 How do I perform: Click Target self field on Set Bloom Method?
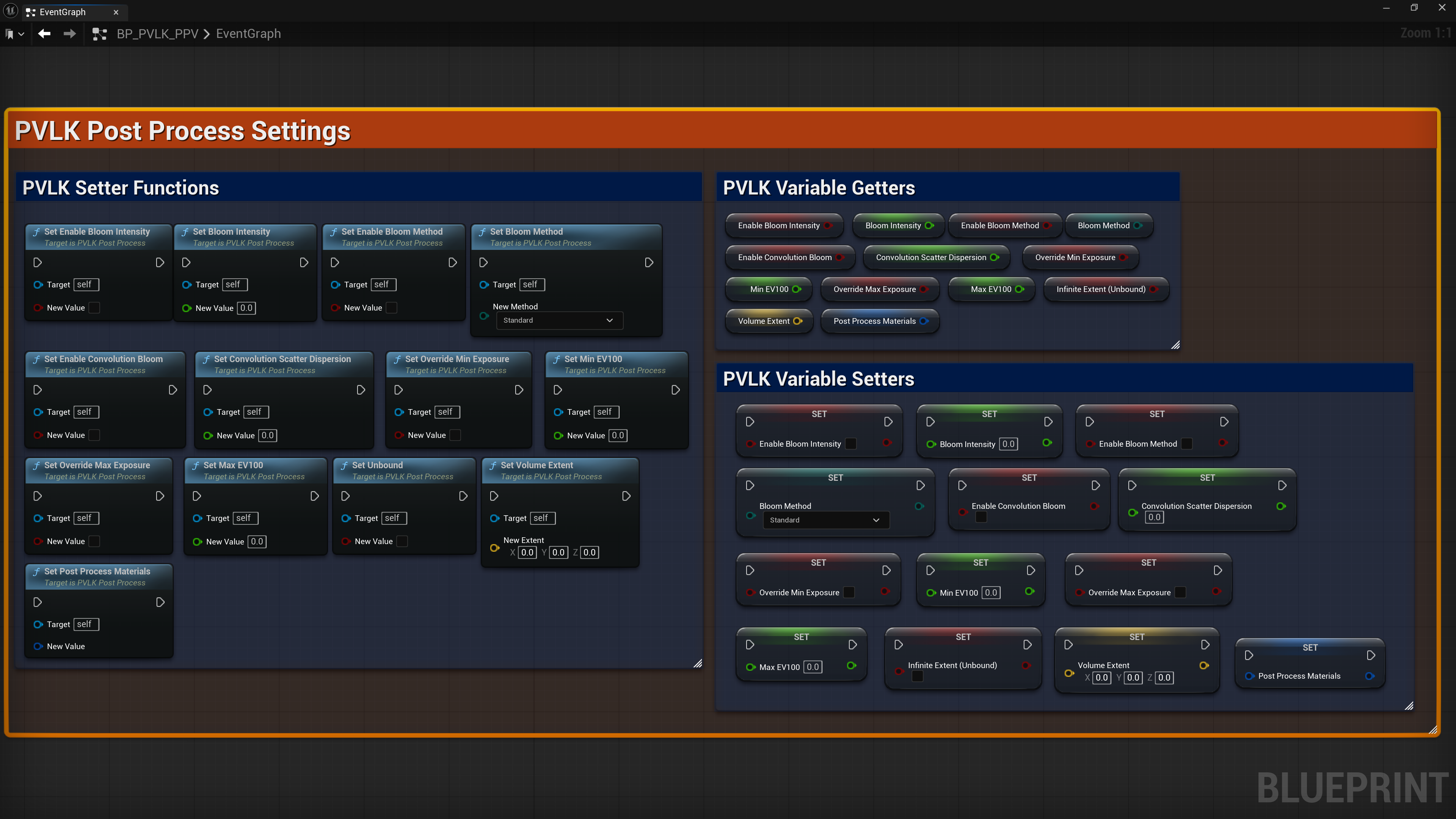coord(532,284)
